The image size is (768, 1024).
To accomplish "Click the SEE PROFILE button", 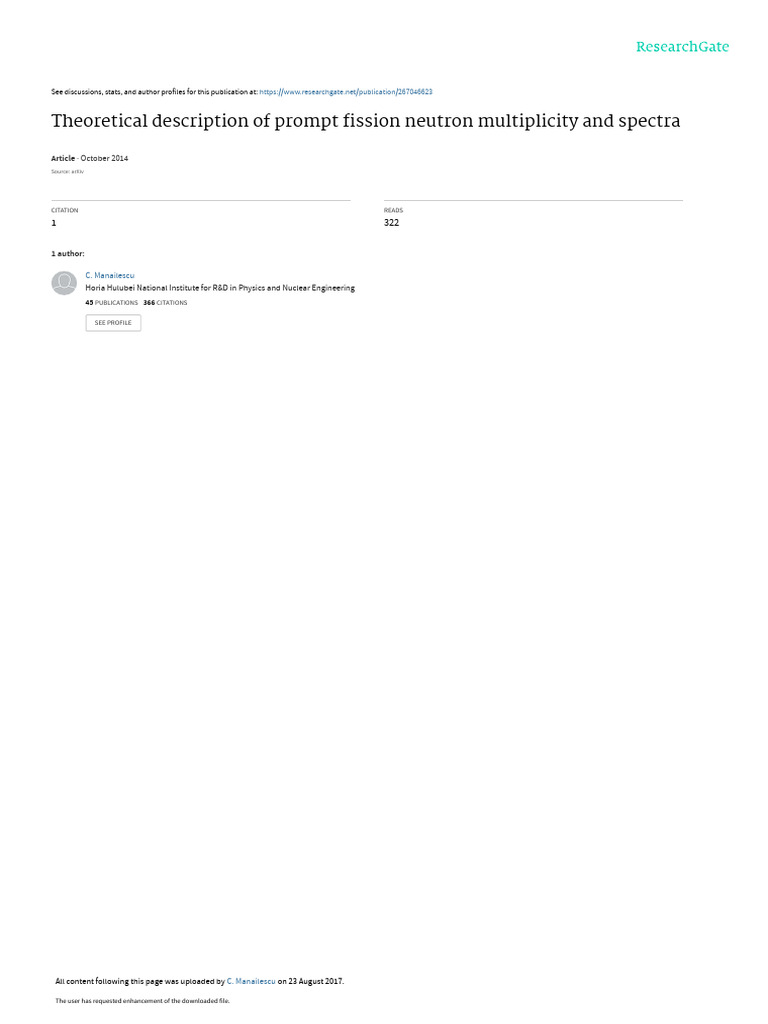I will (113, 323).
